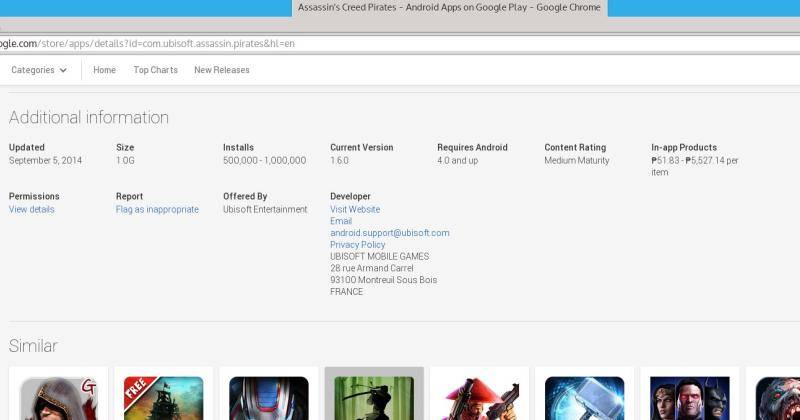Click the address bar URL
The height and width of the screenshot is (420, 800).
point(147,43)
